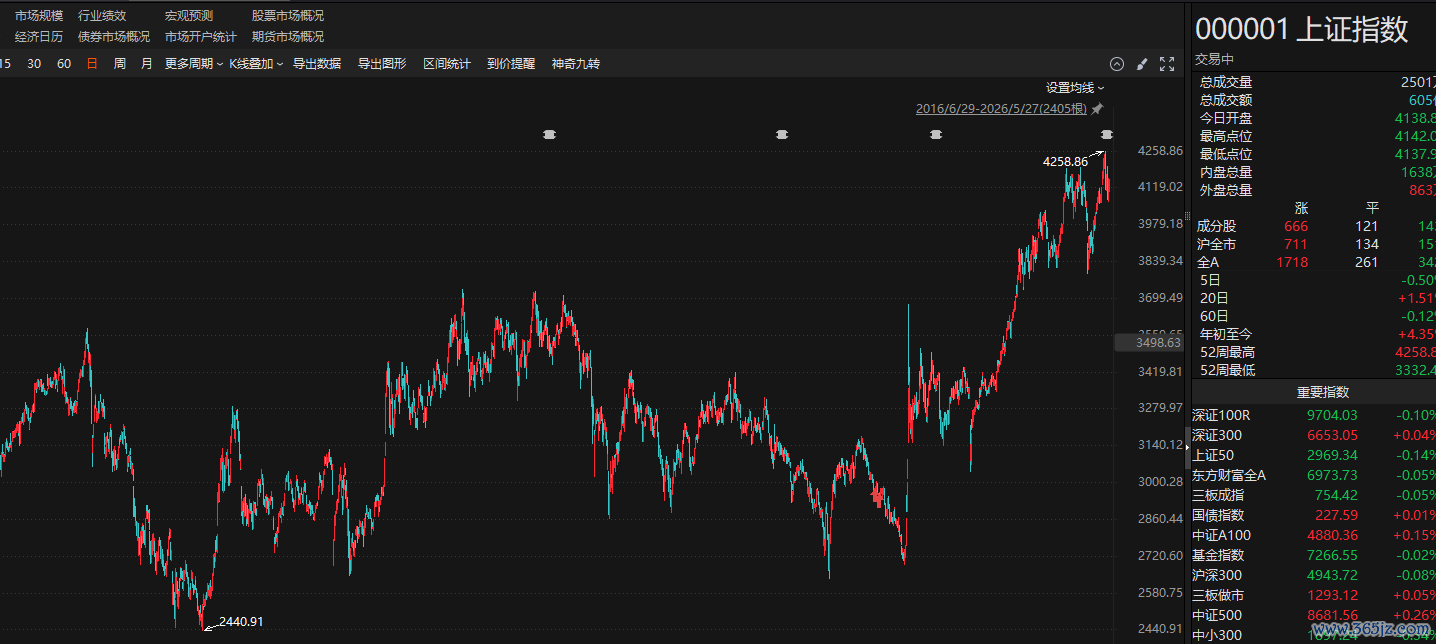Collapse the chart toolbar with the circled up-arrow icon
Image resolution: width=1436 pixels, height=644 pixels.
[1117, 64]
